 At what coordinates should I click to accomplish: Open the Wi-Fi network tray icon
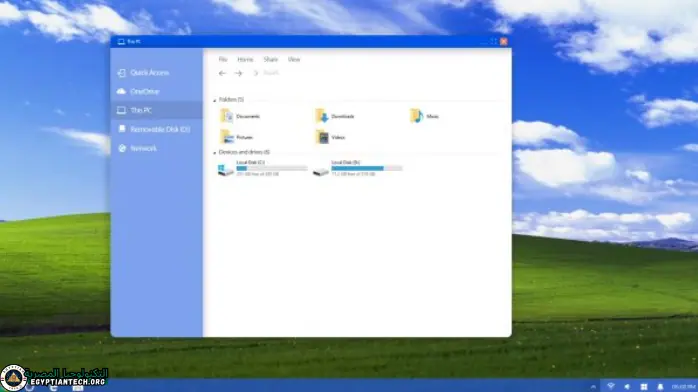pyautogui.click(x=611, y=386)
